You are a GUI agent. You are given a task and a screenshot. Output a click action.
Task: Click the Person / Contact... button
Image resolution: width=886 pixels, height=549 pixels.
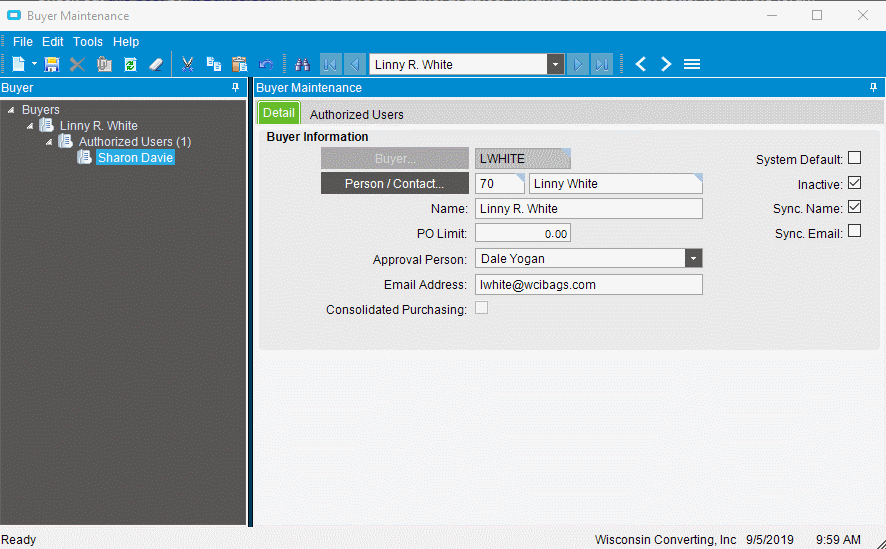(x=395, y=184)
